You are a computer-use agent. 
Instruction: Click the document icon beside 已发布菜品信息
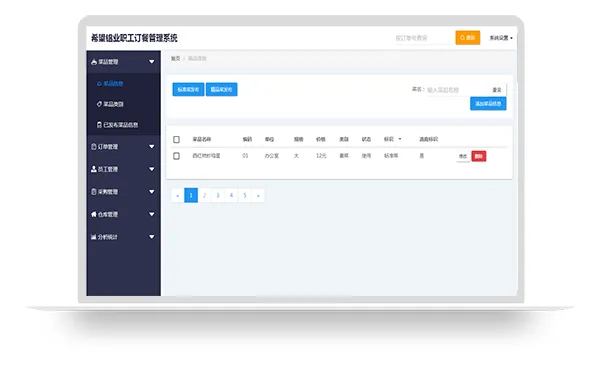99,125
